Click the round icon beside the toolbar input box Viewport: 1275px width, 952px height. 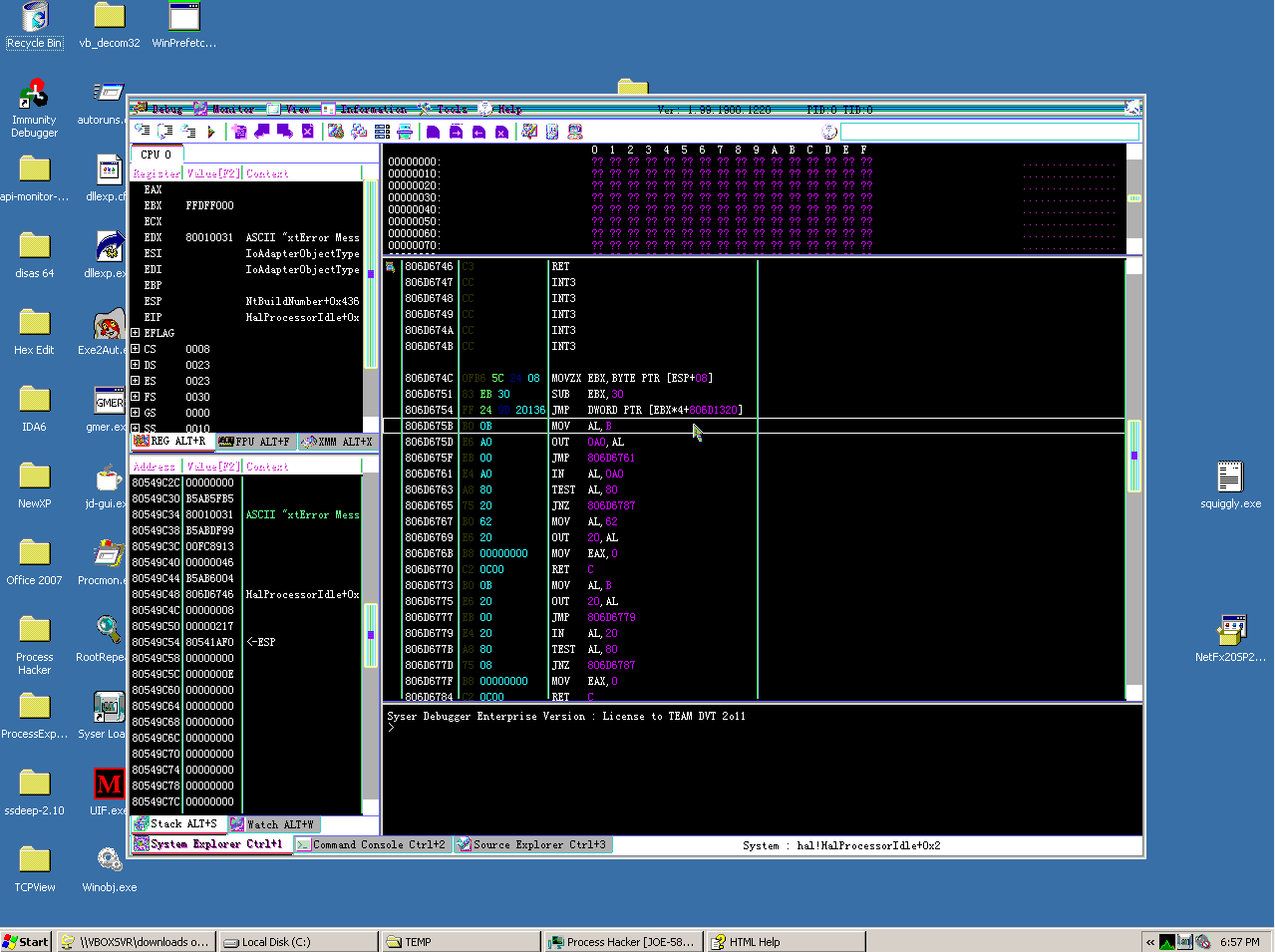coord(829,132)
